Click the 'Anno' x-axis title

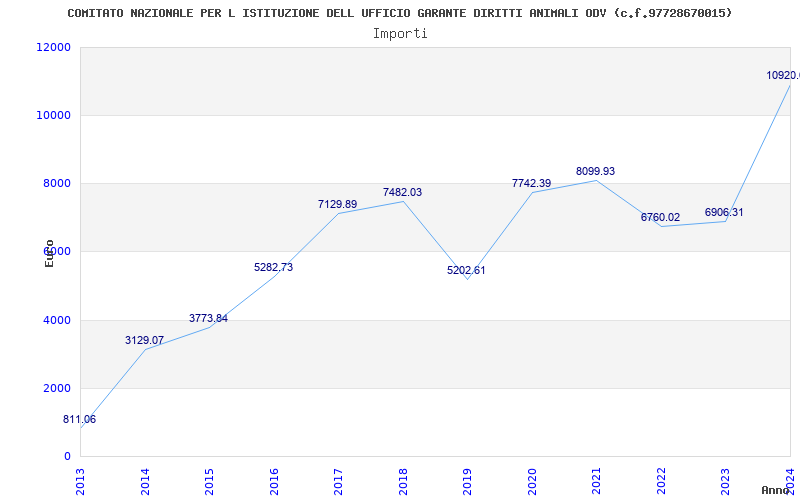[775, 490]
